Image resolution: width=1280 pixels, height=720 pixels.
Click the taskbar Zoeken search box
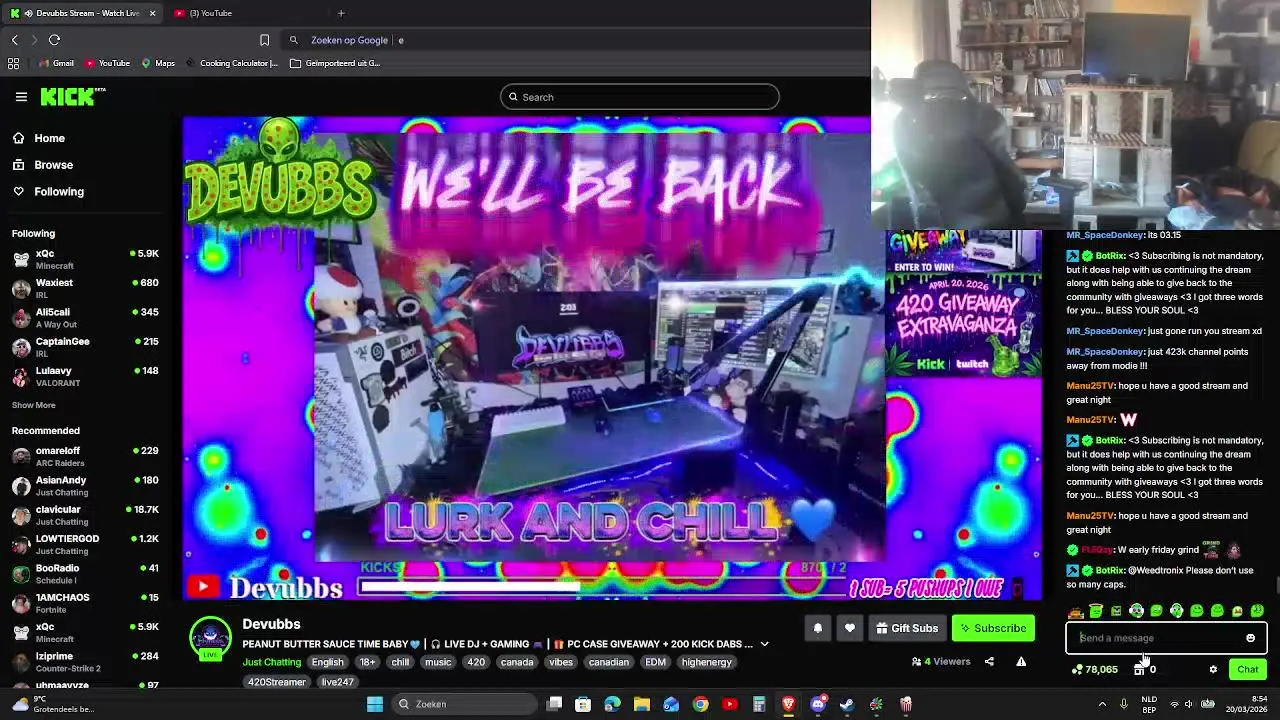pyautogui.click(x=463, y=704)
